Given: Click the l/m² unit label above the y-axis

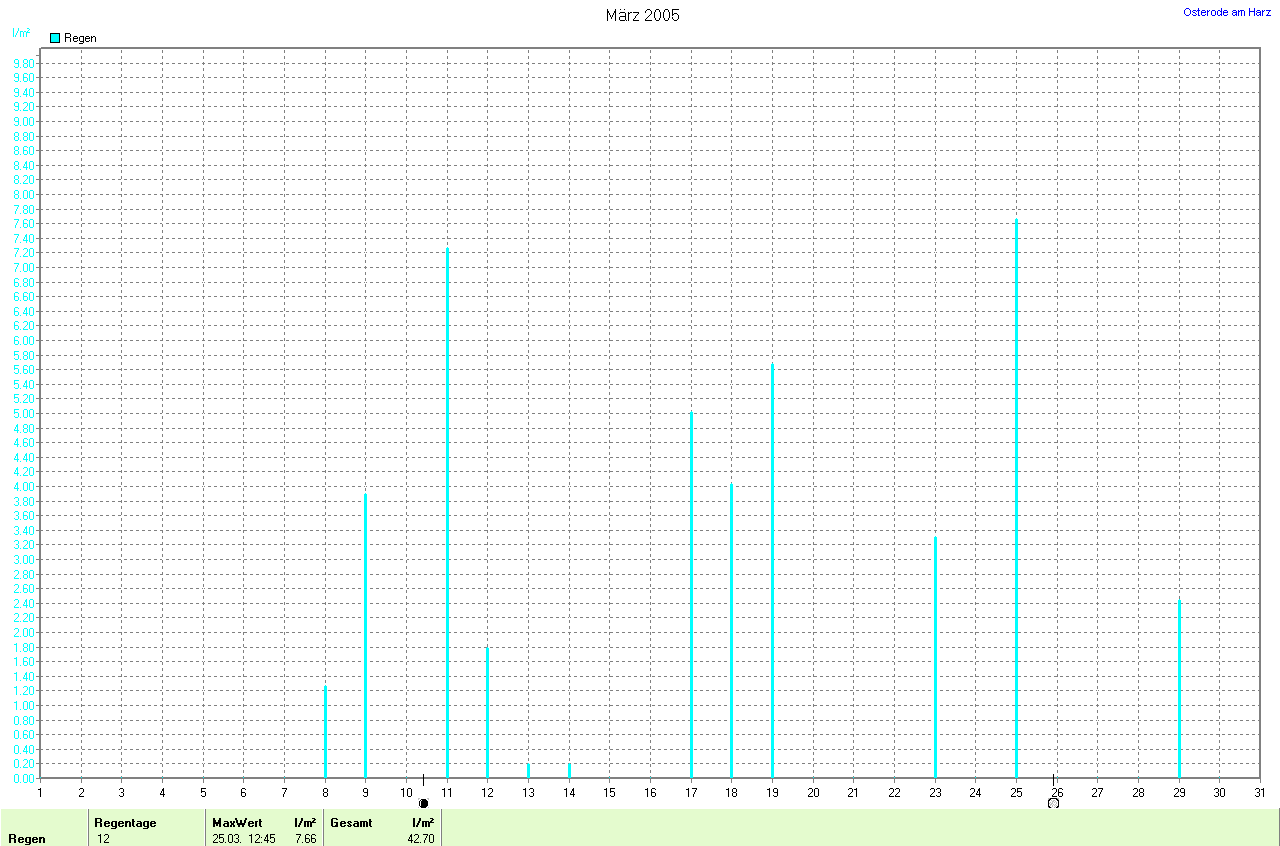Looking at the screenshot, I should 21,33.
